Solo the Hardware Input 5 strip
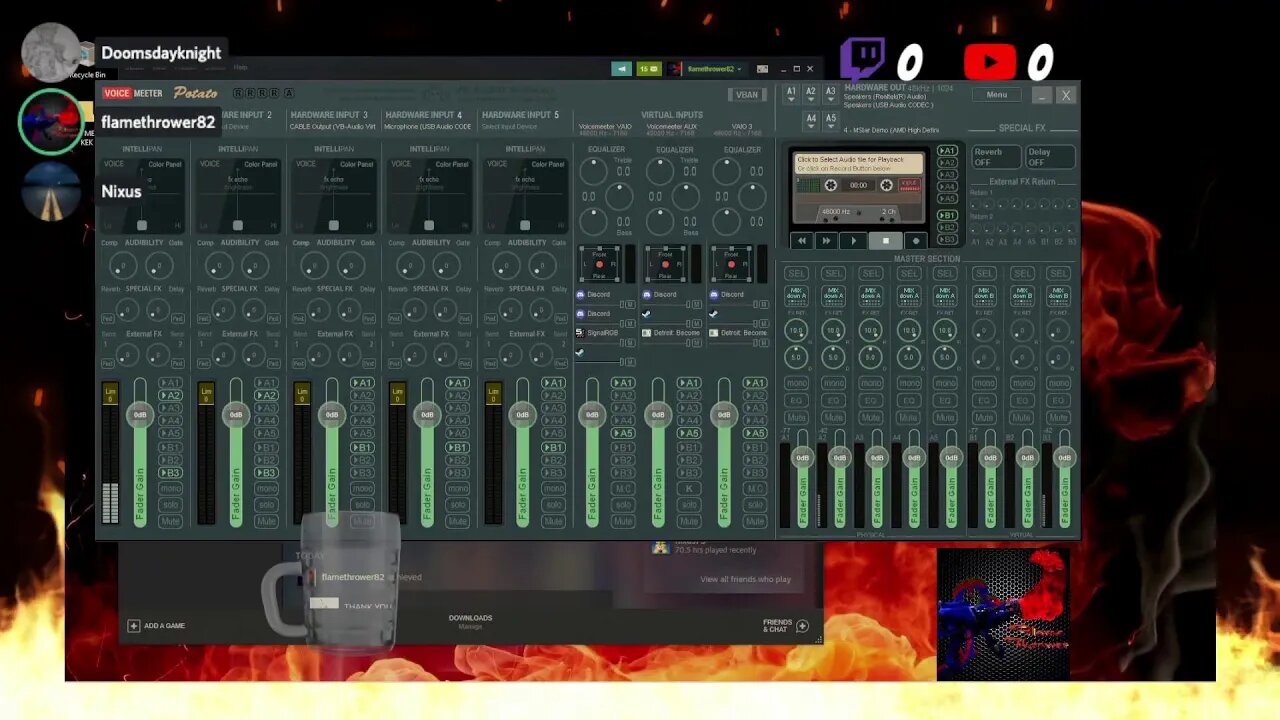Viewport: 1280px width, 720px height. [x=554, y=505]
